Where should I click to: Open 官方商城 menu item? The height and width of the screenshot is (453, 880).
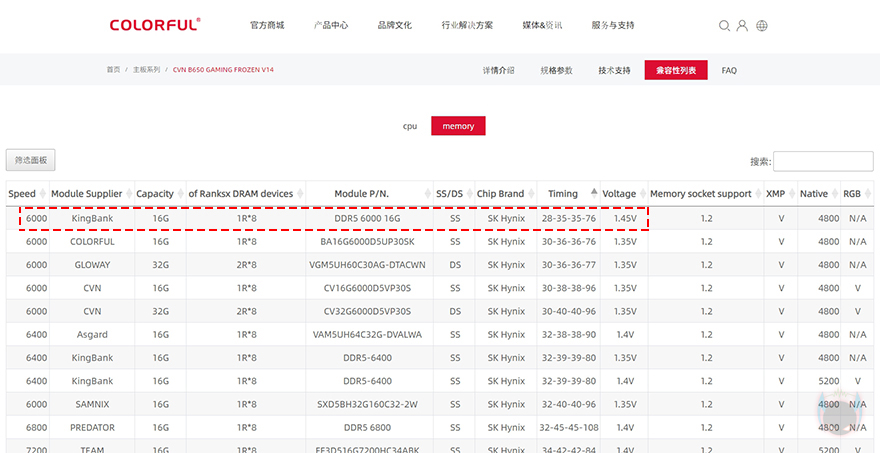click(x=267, y=25)
